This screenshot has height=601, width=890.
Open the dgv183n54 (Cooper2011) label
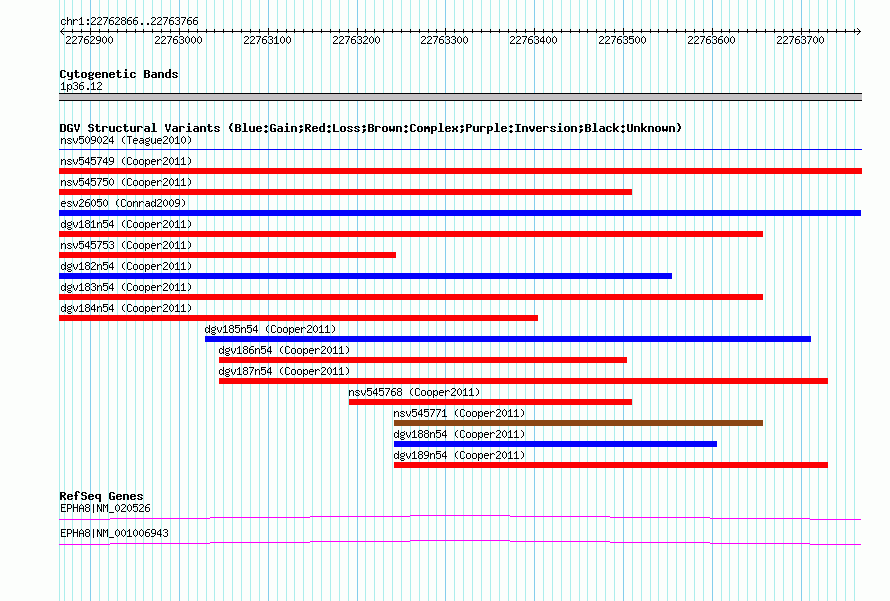[x=126, y=287]
